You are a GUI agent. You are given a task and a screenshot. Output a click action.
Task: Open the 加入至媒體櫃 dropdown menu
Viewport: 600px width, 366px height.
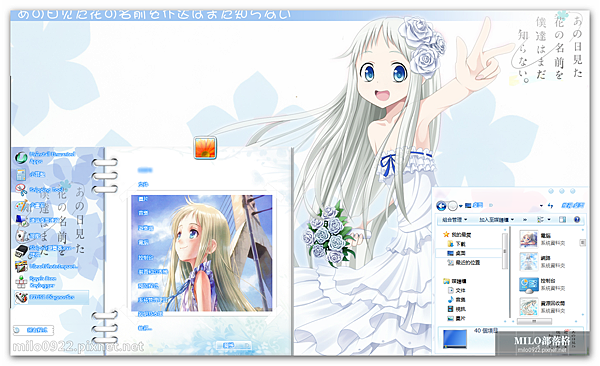click(x=496, y=220)
